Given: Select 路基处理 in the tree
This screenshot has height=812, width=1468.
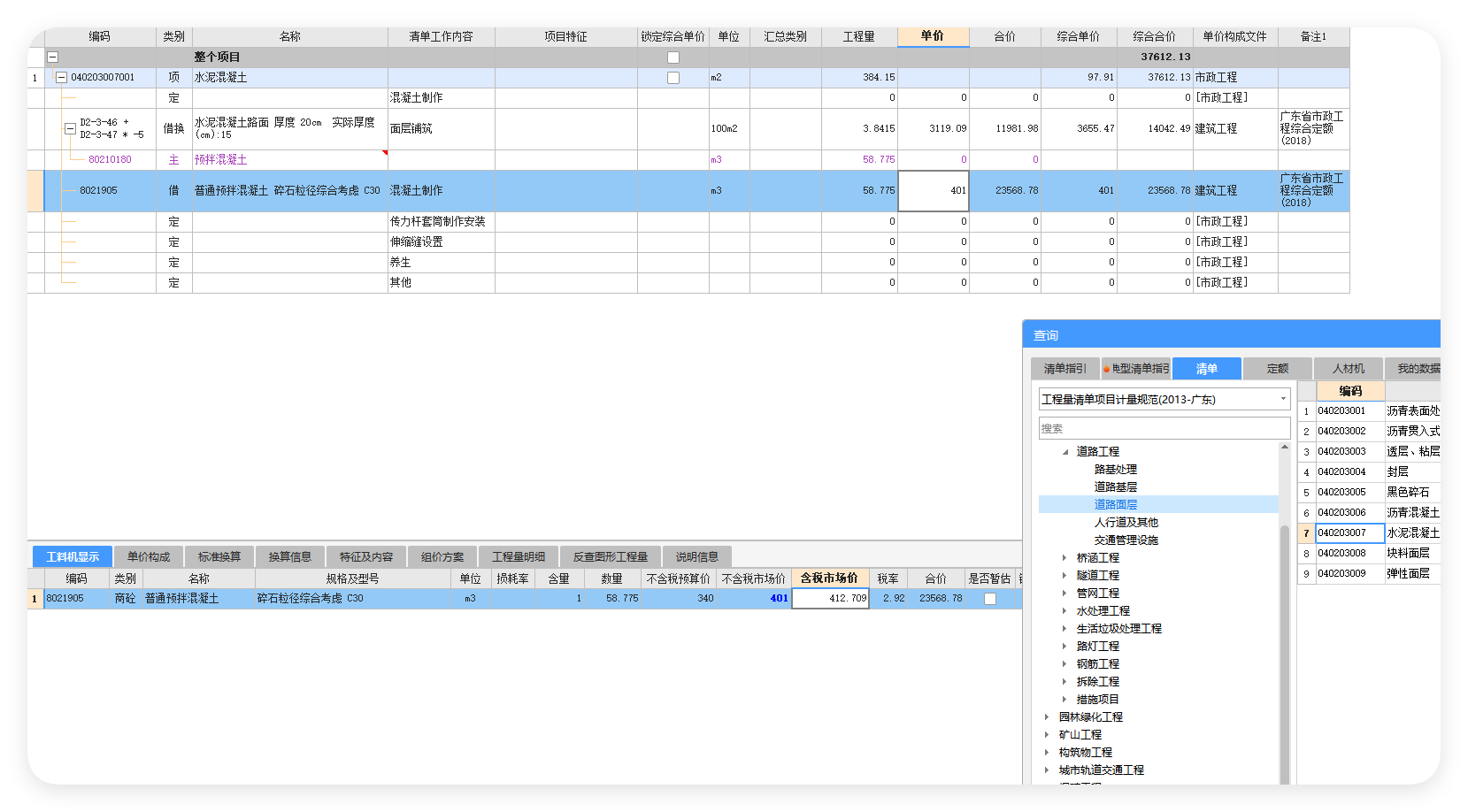Looking at the screenshot, I should [1115, 470].
